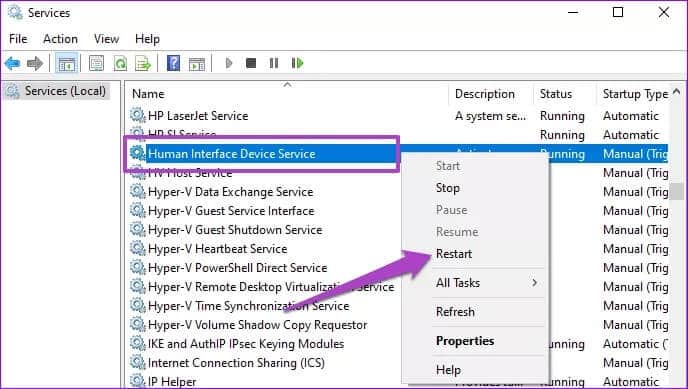The width and height of the screenshot is (688, 389).
Task: Choose Restart in the context menu
Action: (x=454, y=254)
